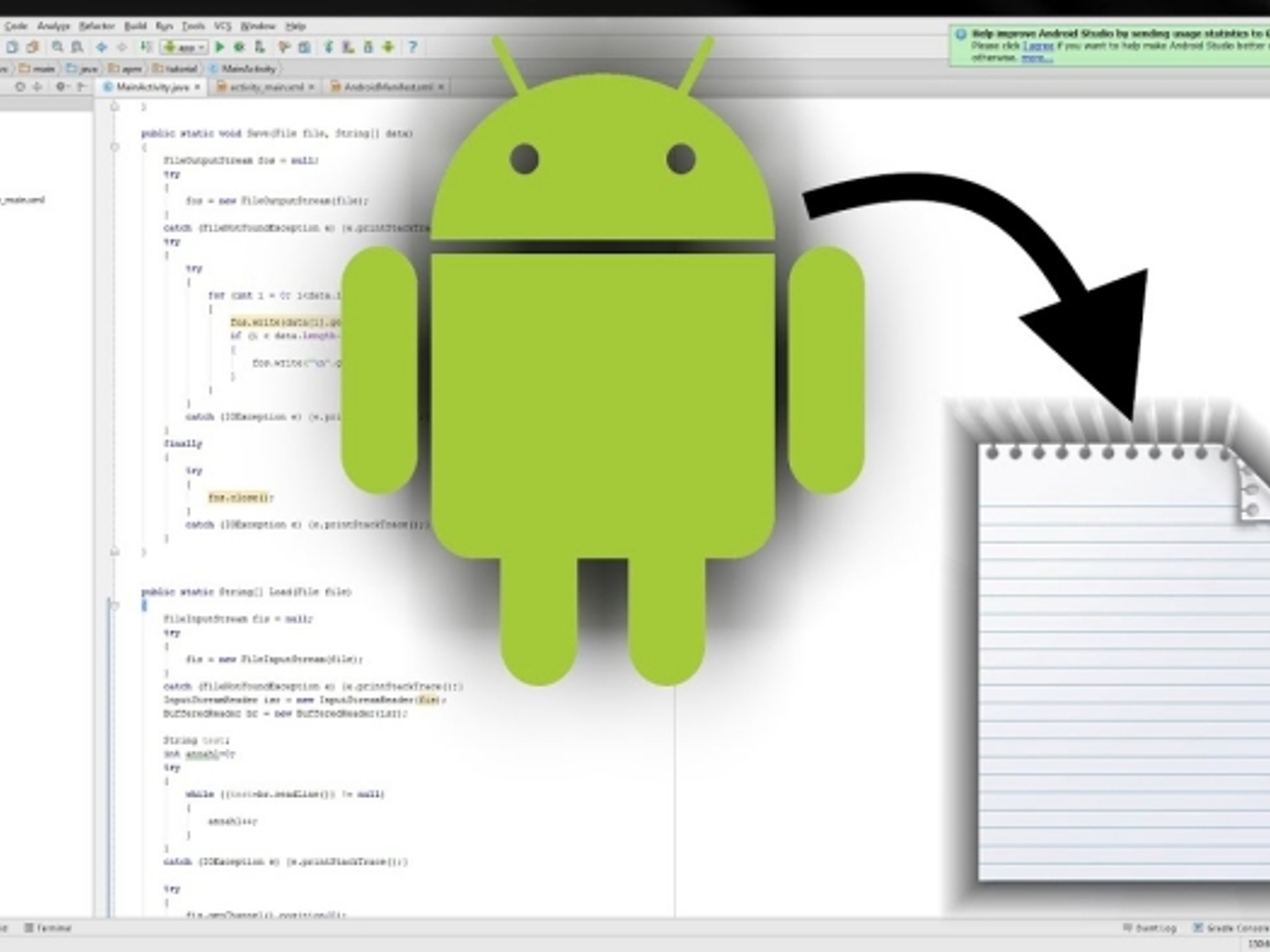Open the Analyze menu
The image size is (1270, 952).
tap(54, 26)
